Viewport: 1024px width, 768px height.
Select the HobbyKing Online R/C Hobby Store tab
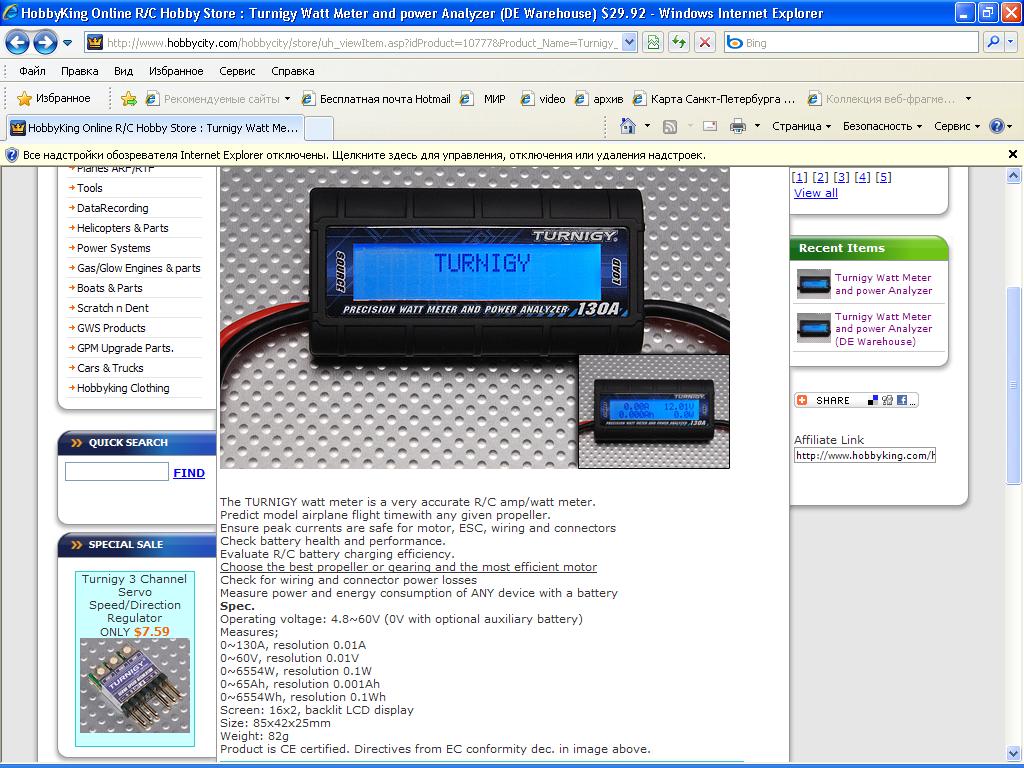pos(155,128)
